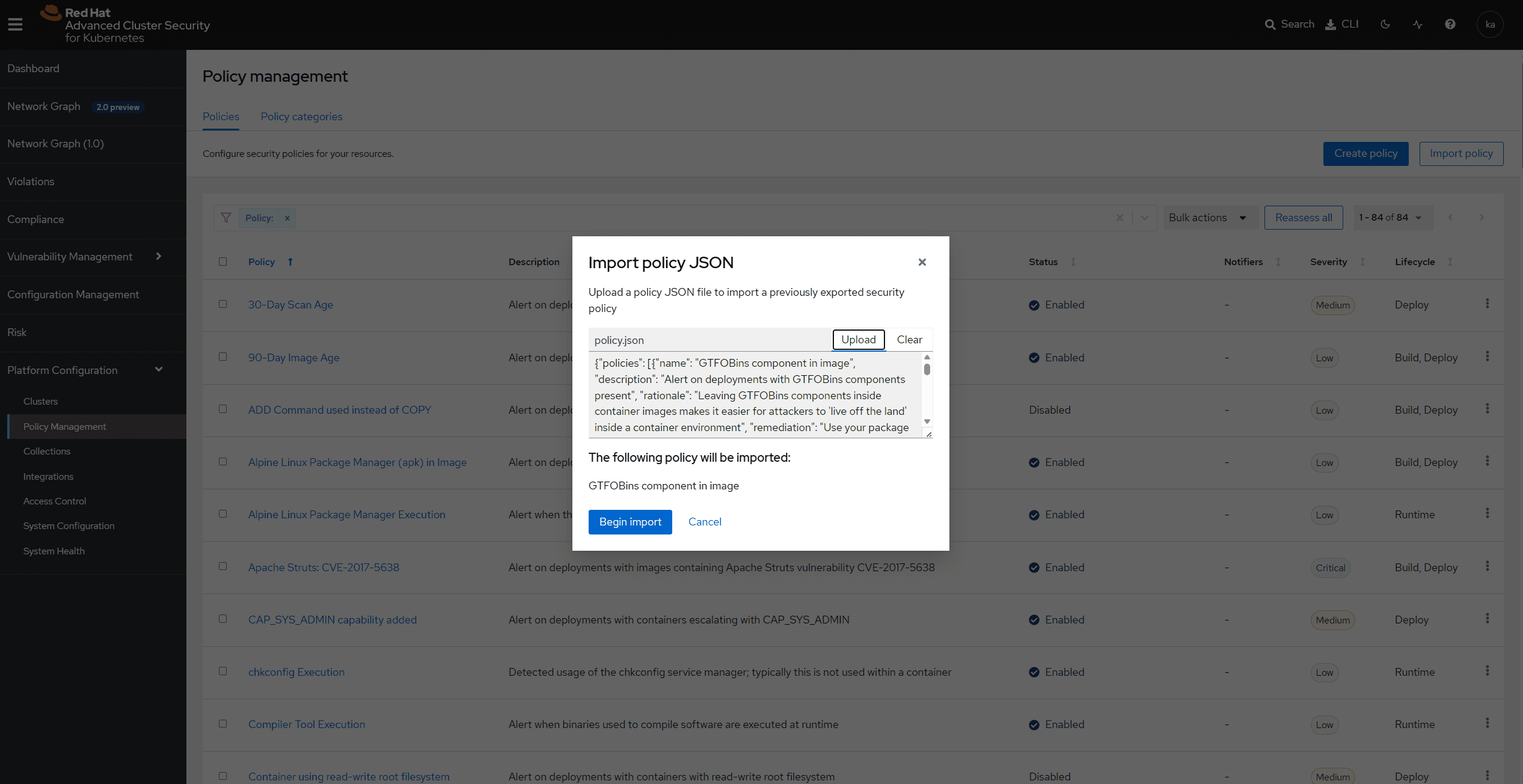Viewport: 1523px width, 784px height.
Task: Check chkconfig Execution row
Action: click(x=223, y=671)
